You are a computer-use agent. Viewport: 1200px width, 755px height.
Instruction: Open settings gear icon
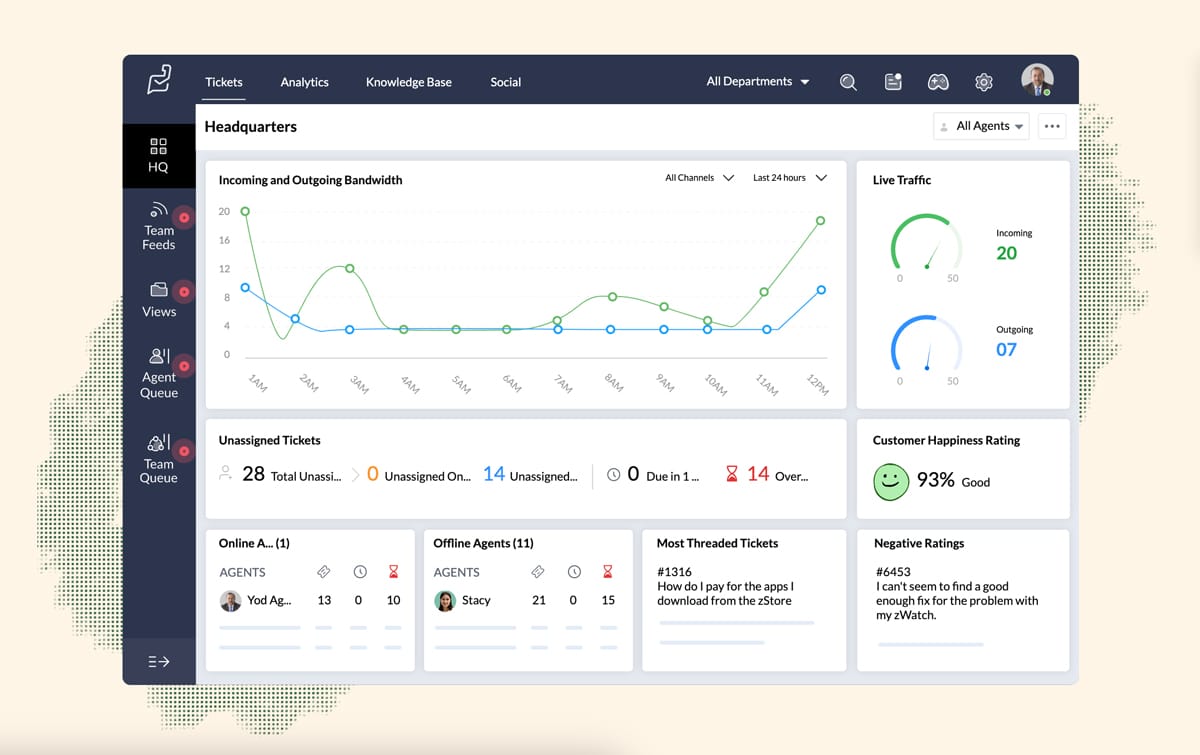point(984,82)
